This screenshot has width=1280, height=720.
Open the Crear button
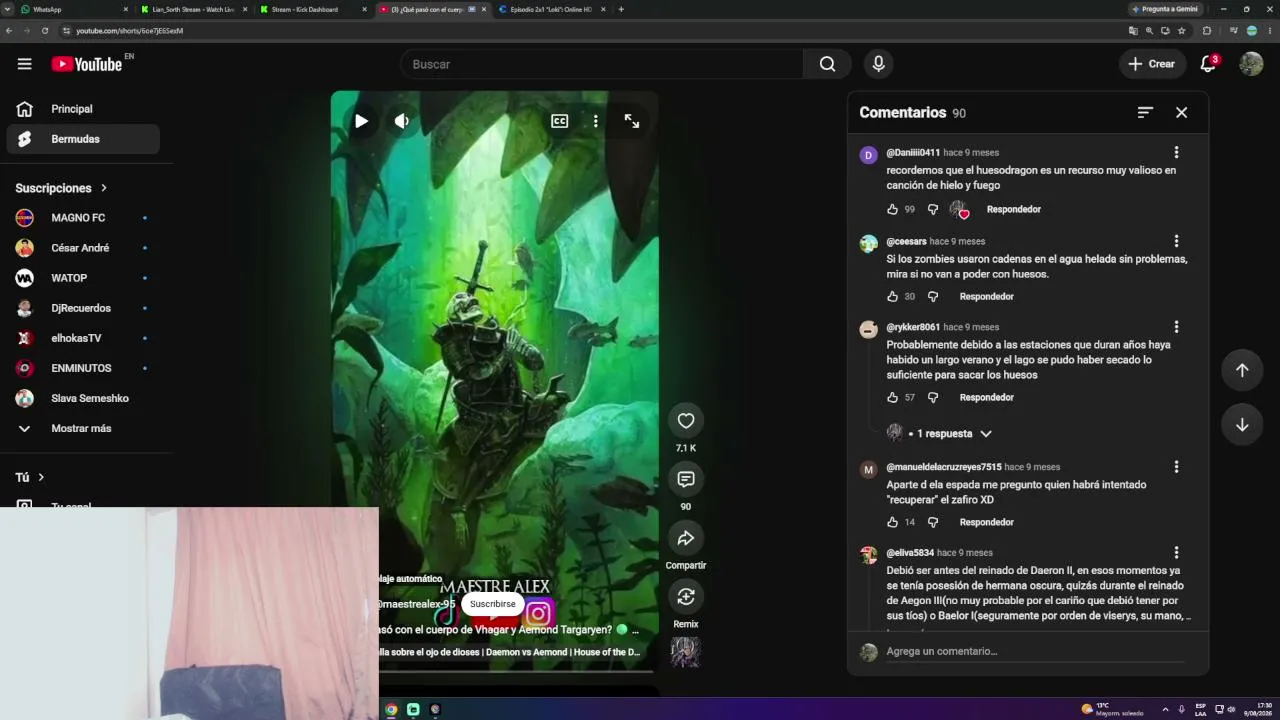pyautogui.click(x=1152, y=64)
